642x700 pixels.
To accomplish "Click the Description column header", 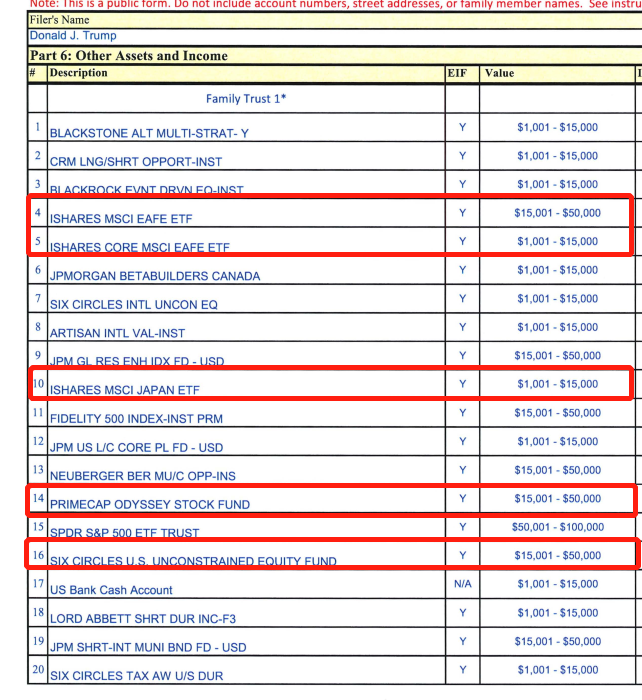I will pos(78,73).
